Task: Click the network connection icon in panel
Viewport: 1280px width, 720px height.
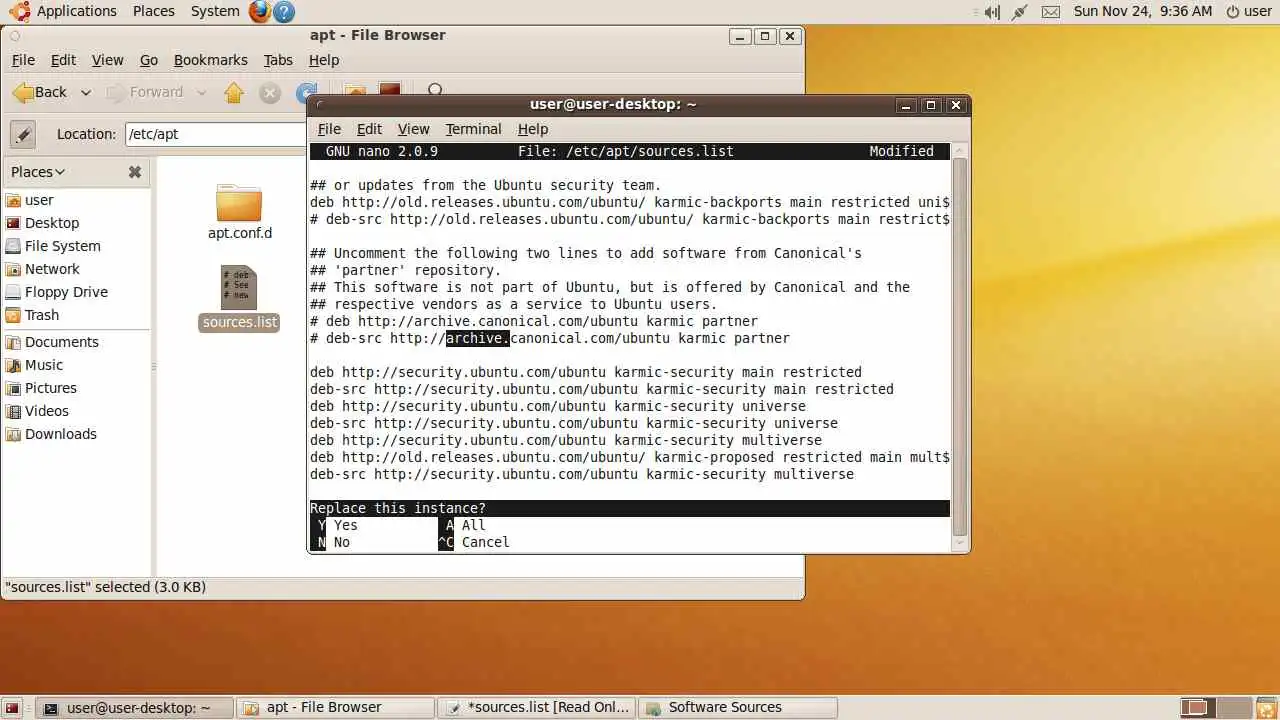Action: (x=1020, y=12)
